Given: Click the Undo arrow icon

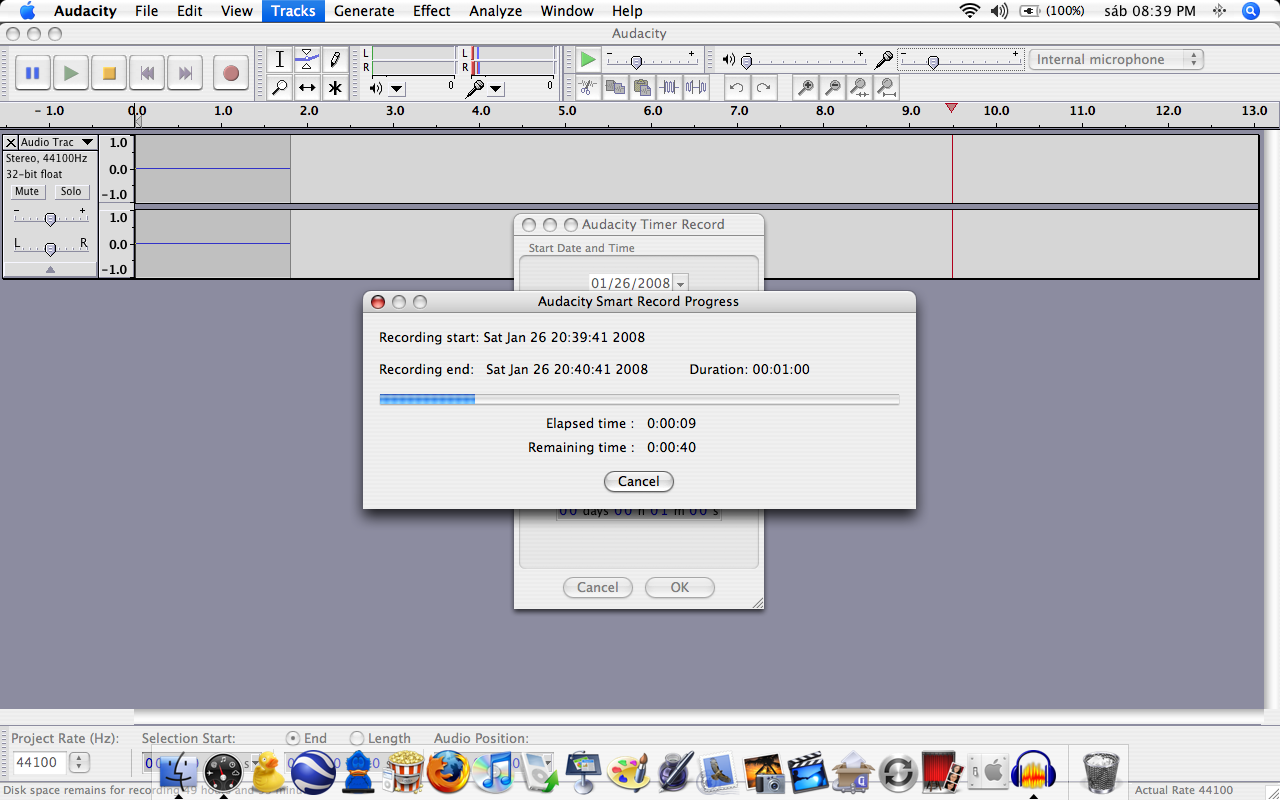Looking at the screenshot, I should (737, 88).
